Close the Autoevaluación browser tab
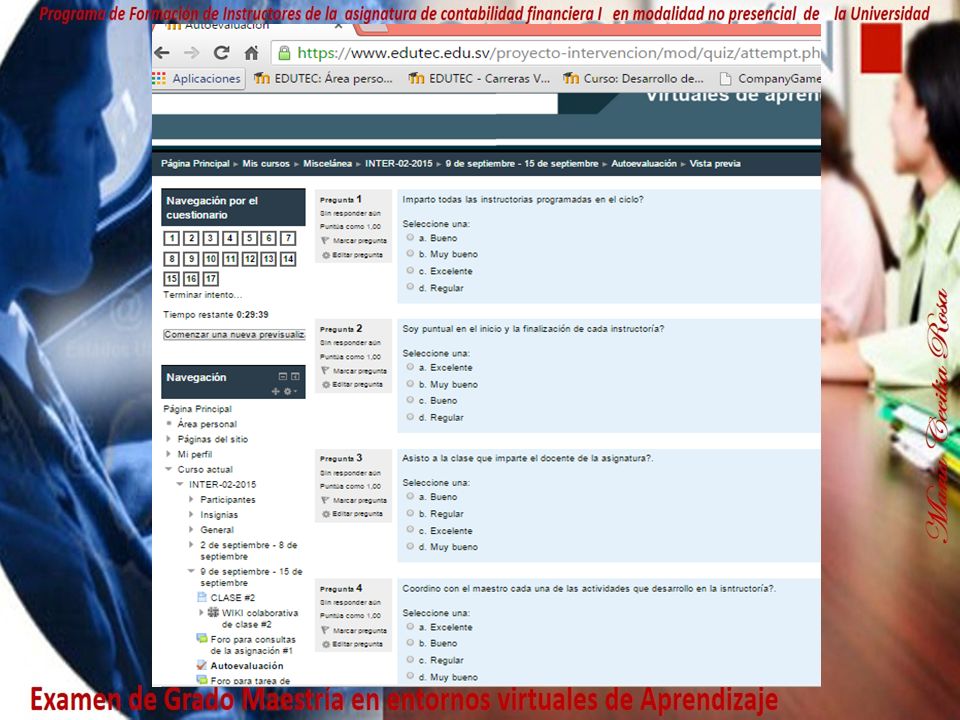960x720 pixels. (338, 26)
